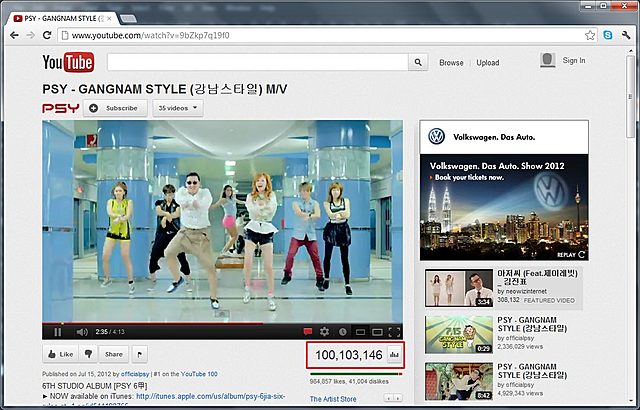Viewport: 640px width, 410px height.
Task: Click the YouTube search field
Action: pyautogui.click(x=258, y=62)
